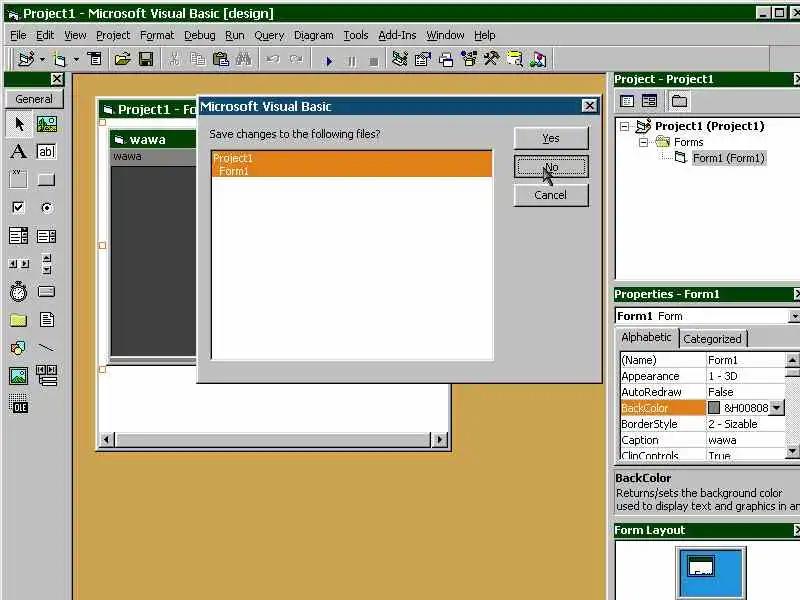
Task: Click the BackColor gray color swatch
Action: click(x=714, y=408)
